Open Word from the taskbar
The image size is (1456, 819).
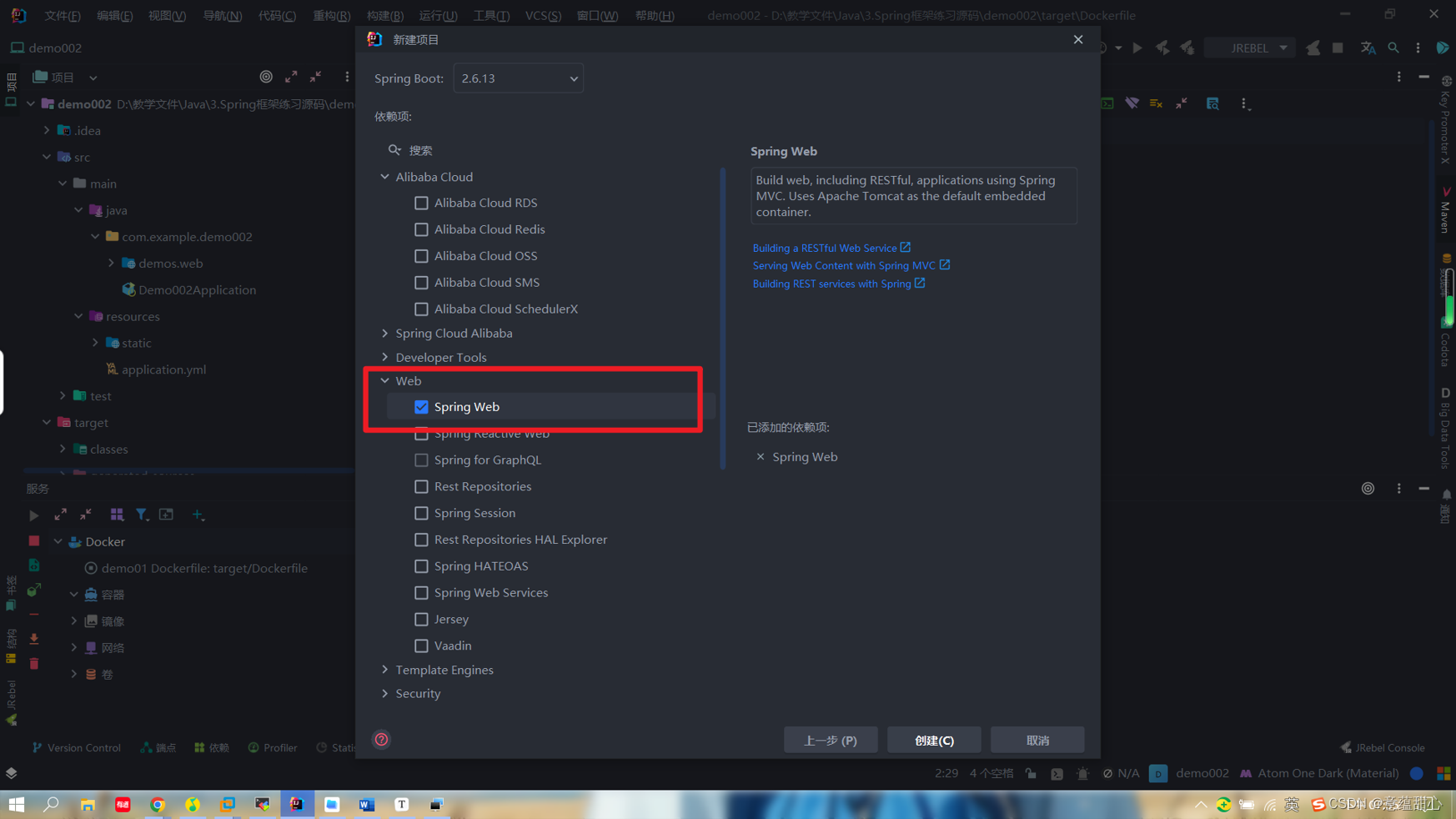pos(366,804)
